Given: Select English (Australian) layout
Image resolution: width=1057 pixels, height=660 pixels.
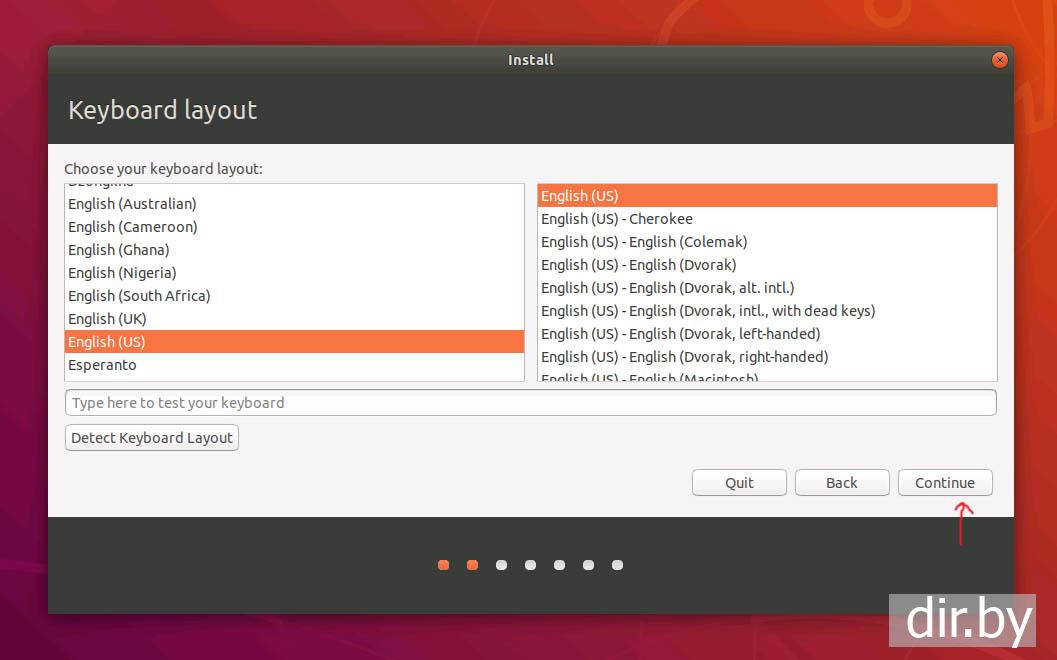Looking at the screenshot, I should 295,204.
